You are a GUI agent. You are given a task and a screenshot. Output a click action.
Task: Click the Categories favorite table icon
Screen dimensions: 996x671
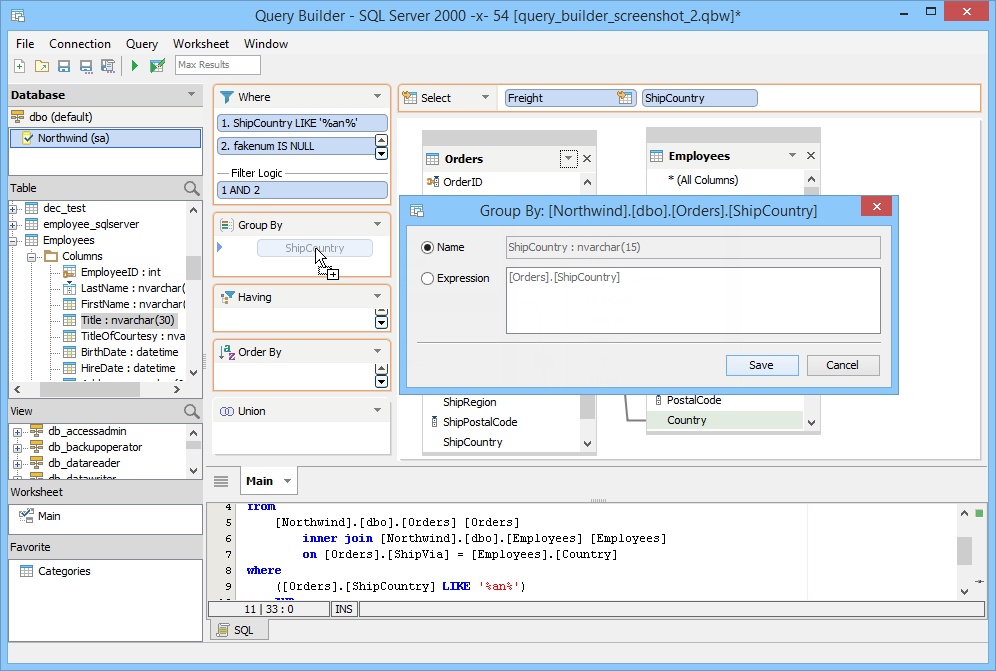(26, 571)
